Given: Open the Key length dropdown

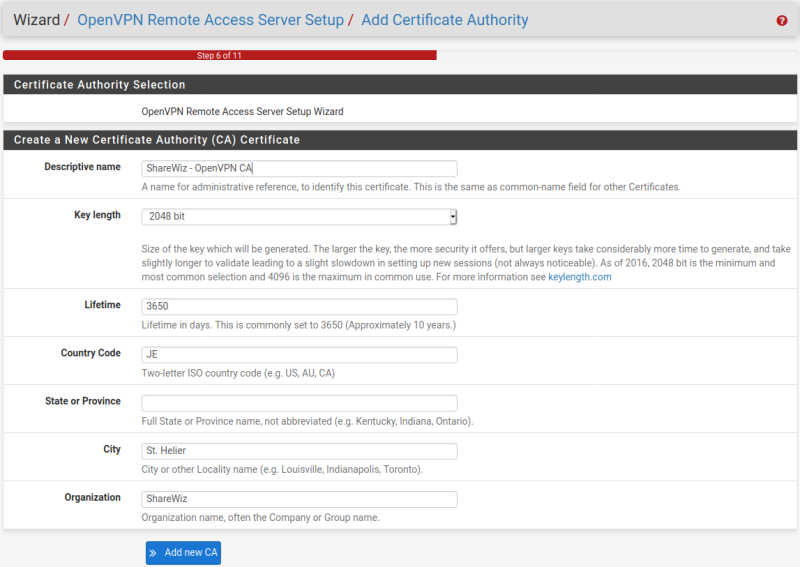Looking at the screenshot, I should tap(299, 216).
